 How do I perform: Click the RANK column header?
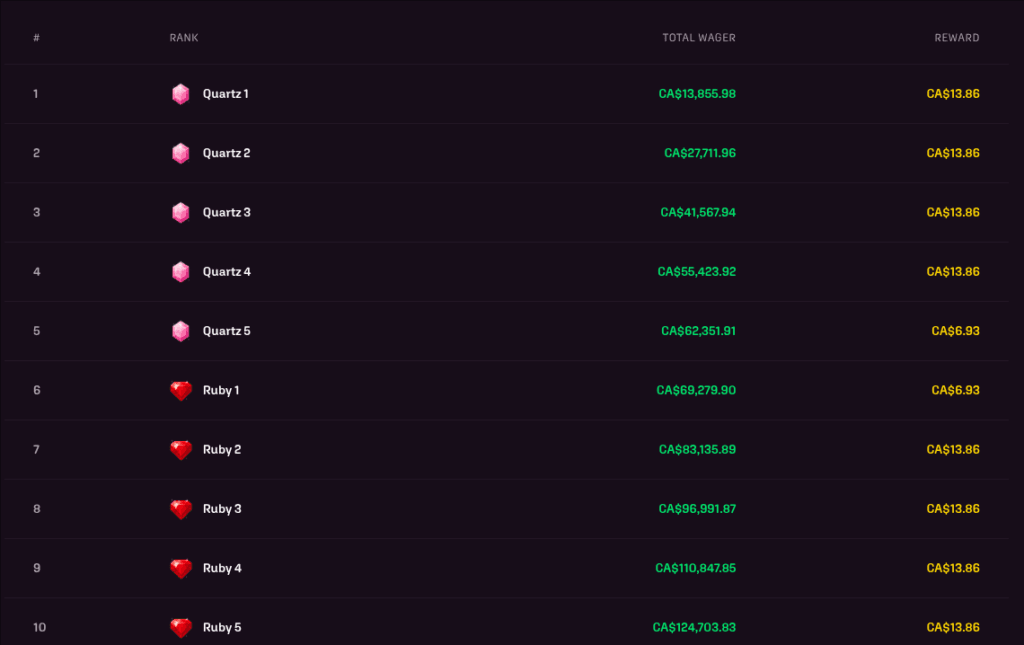(182, 37)
